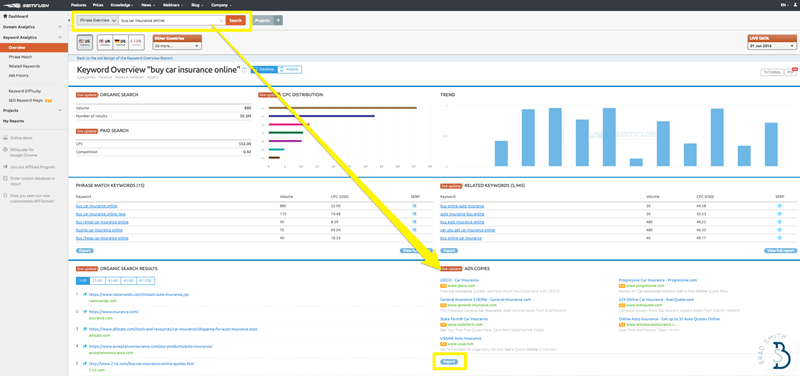Click the Order custom database icon

[x=5, y=179]
